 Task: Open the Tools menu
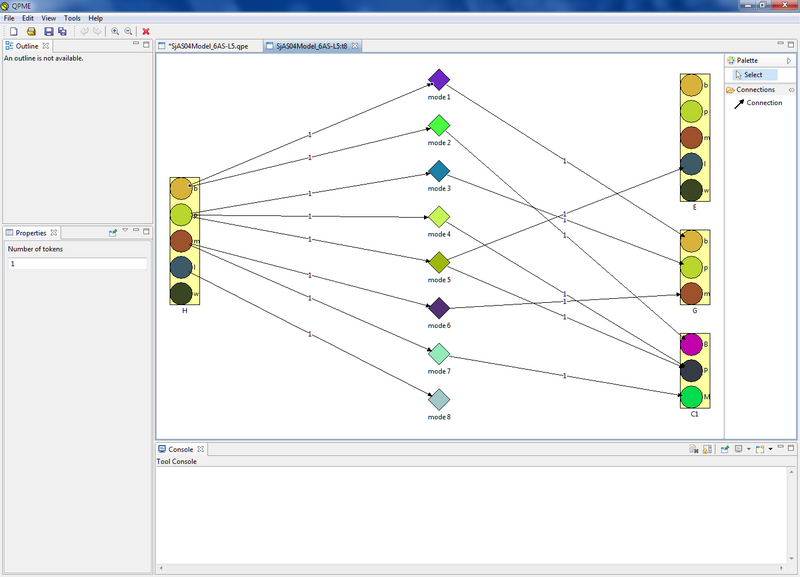[72, 18]
